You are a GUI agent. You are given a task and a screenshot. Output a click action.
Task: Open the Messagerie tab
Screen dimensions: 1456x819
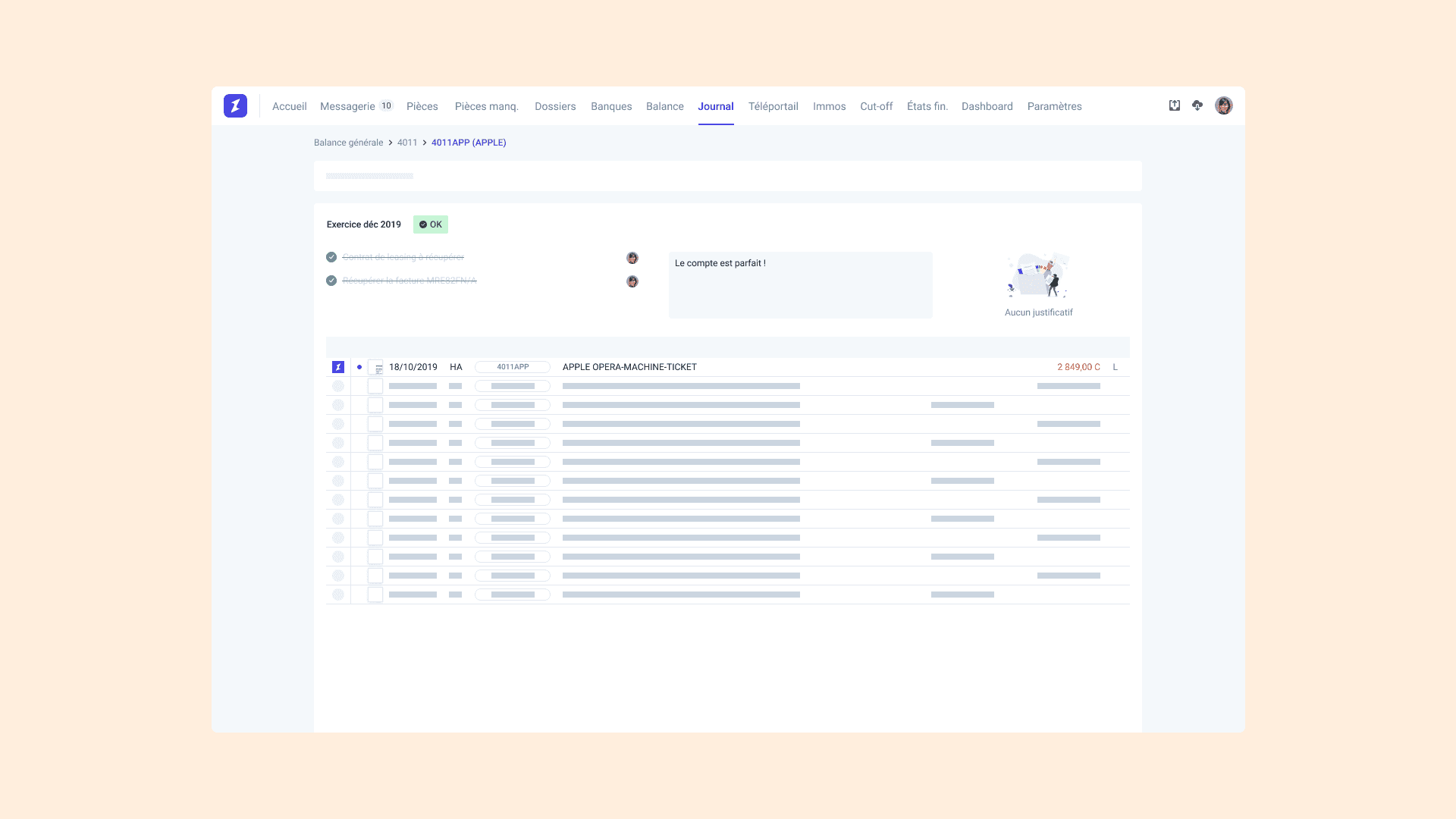pos(347,106)
